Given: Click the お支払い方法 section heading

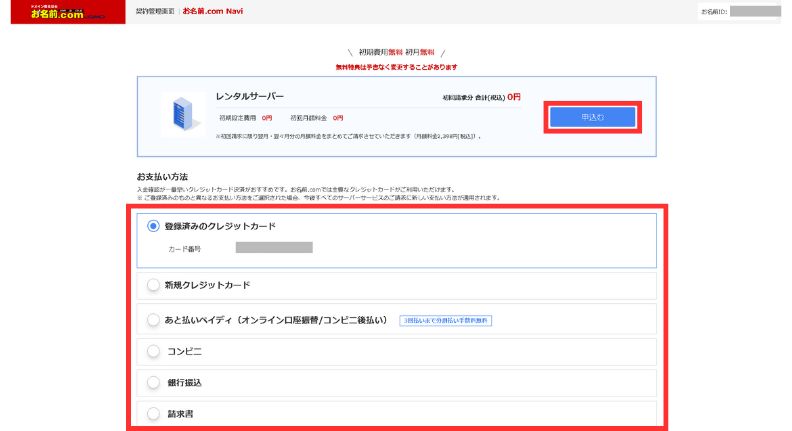Looking at the screenshot, I should [x=162, y=176].
